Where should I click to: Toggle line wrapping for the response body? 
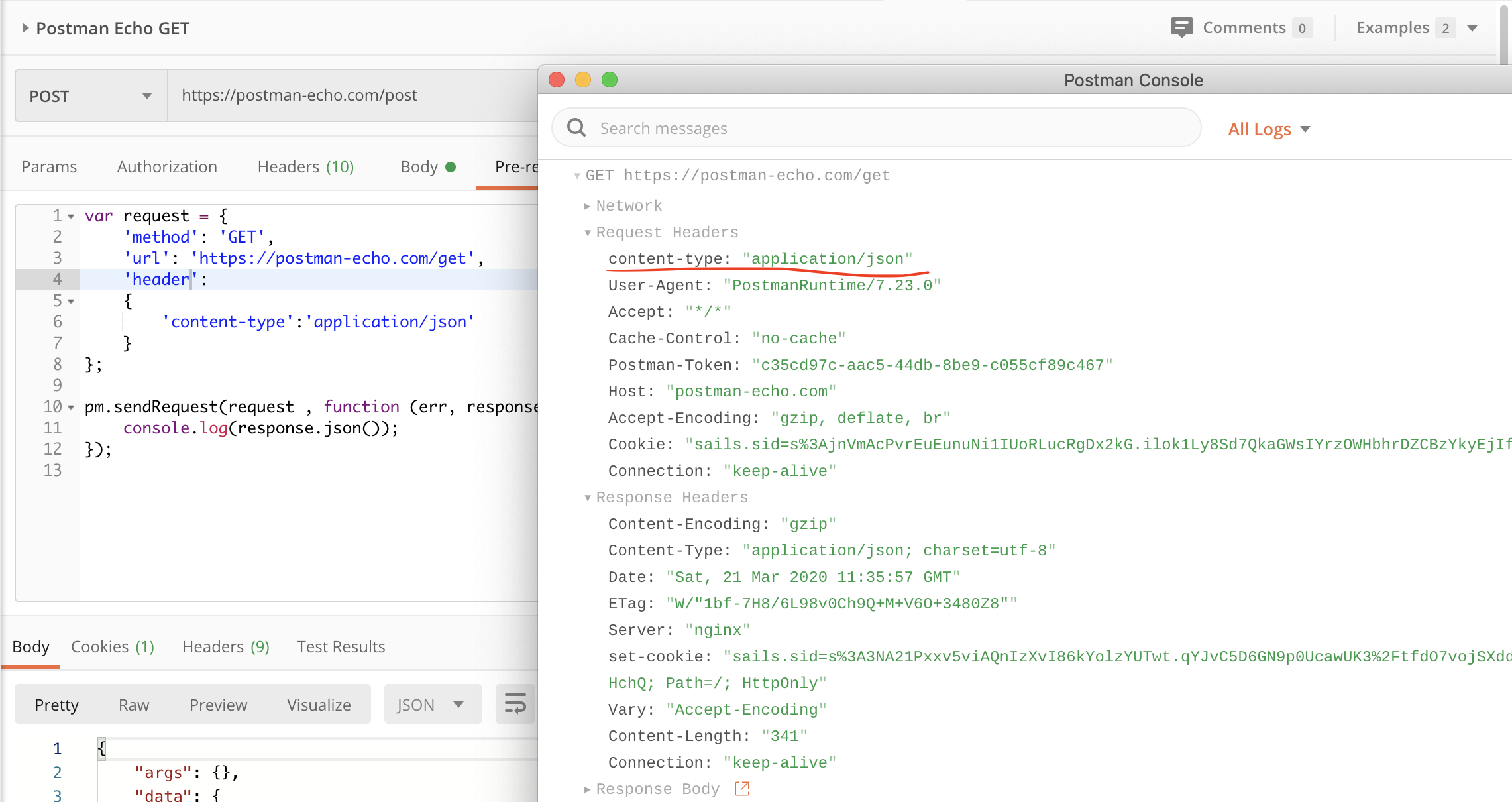515,704
